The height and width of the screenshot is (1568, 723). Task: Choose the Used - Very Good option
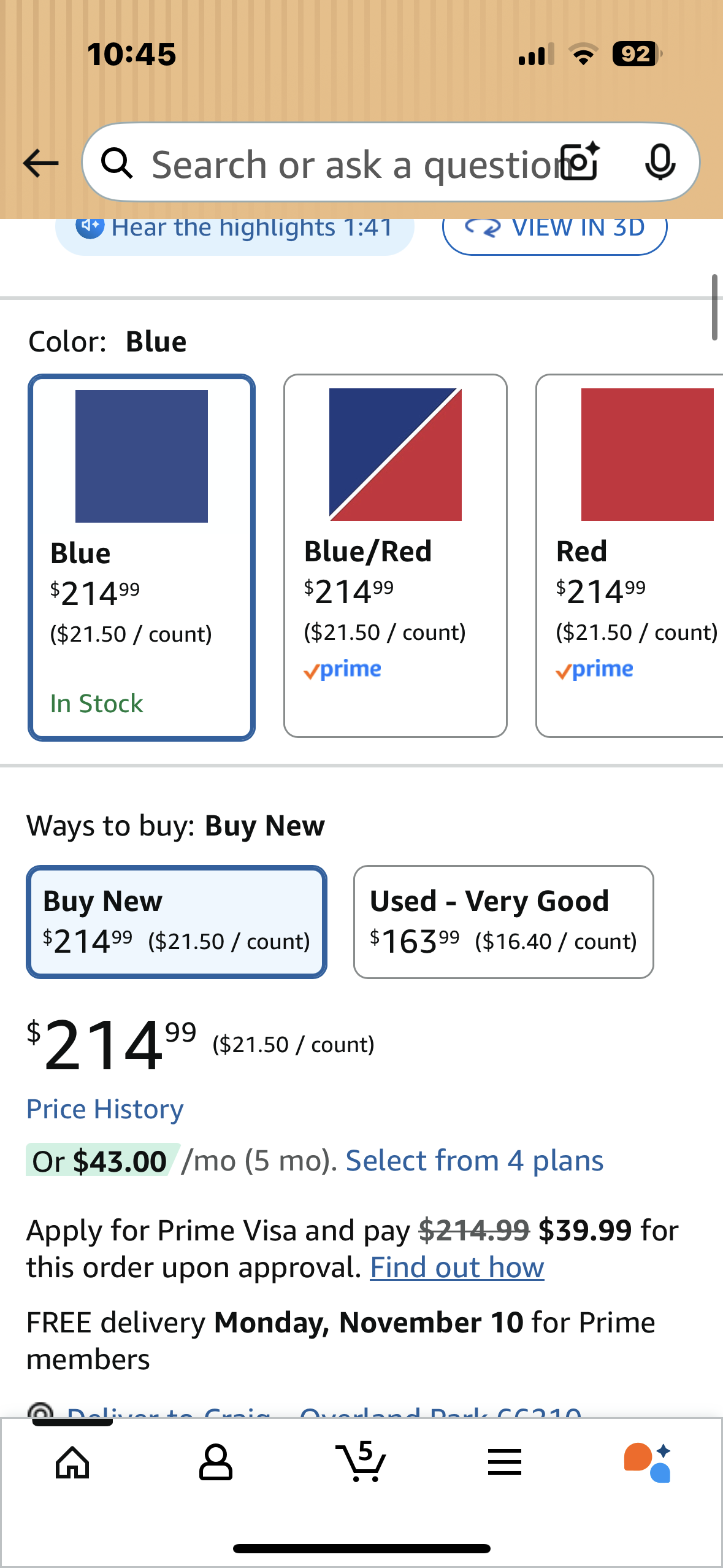click(x=503, y=921)
